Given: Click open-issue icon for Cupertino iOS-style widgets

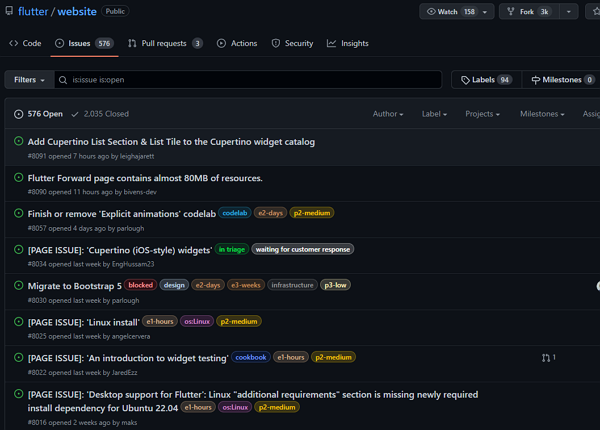Looking at the screenshot, I should pos(18,249).
